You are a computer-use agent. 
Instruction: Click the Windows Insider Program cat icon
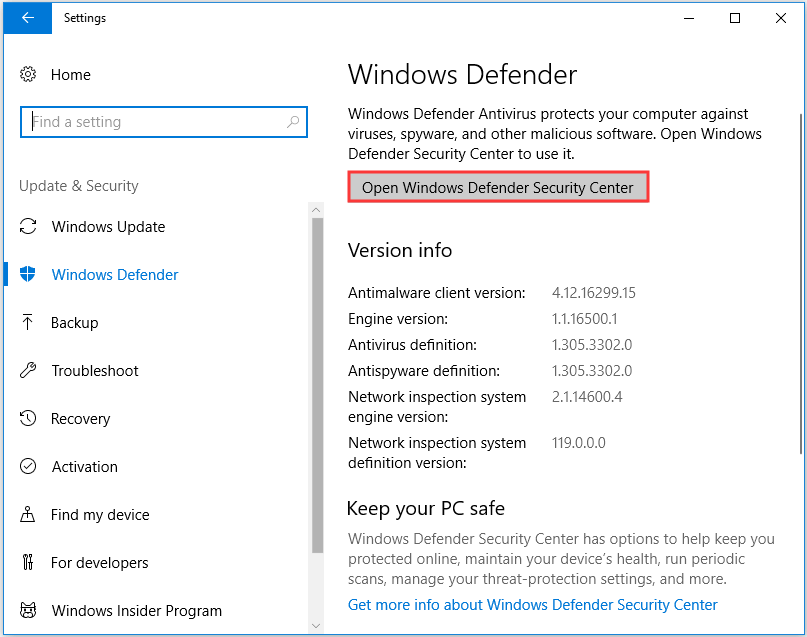point(28,610)
